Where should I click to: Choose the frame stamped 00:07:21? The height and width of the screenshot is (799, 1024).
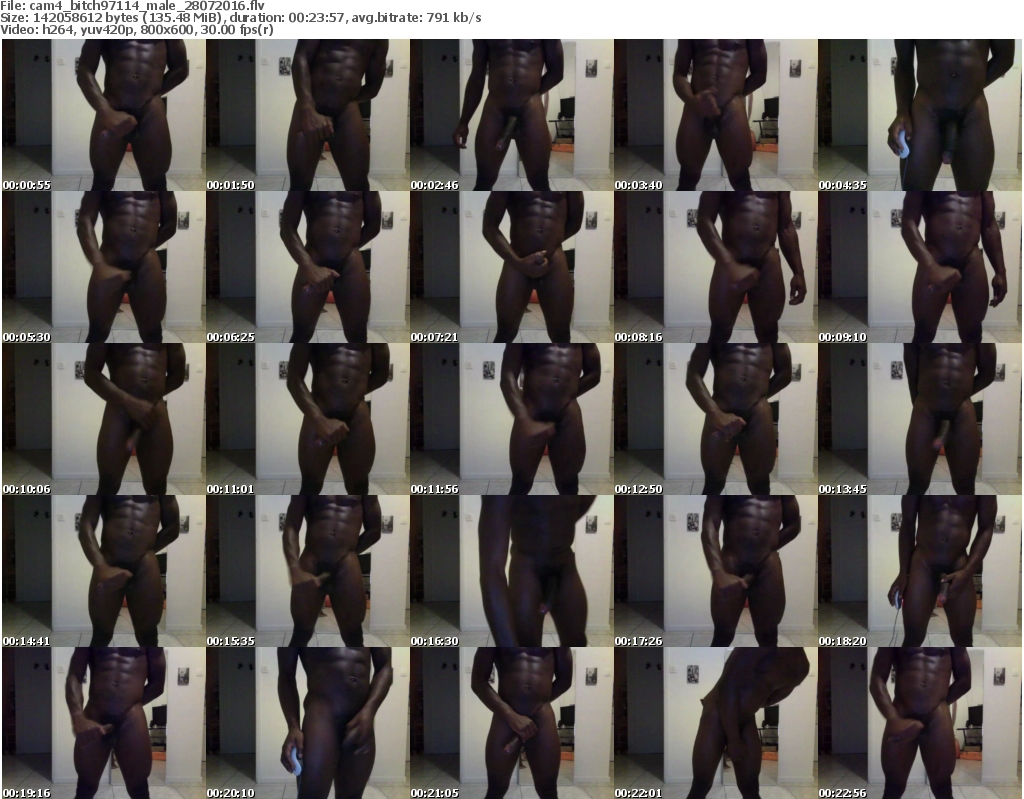(x=511, y=267)
